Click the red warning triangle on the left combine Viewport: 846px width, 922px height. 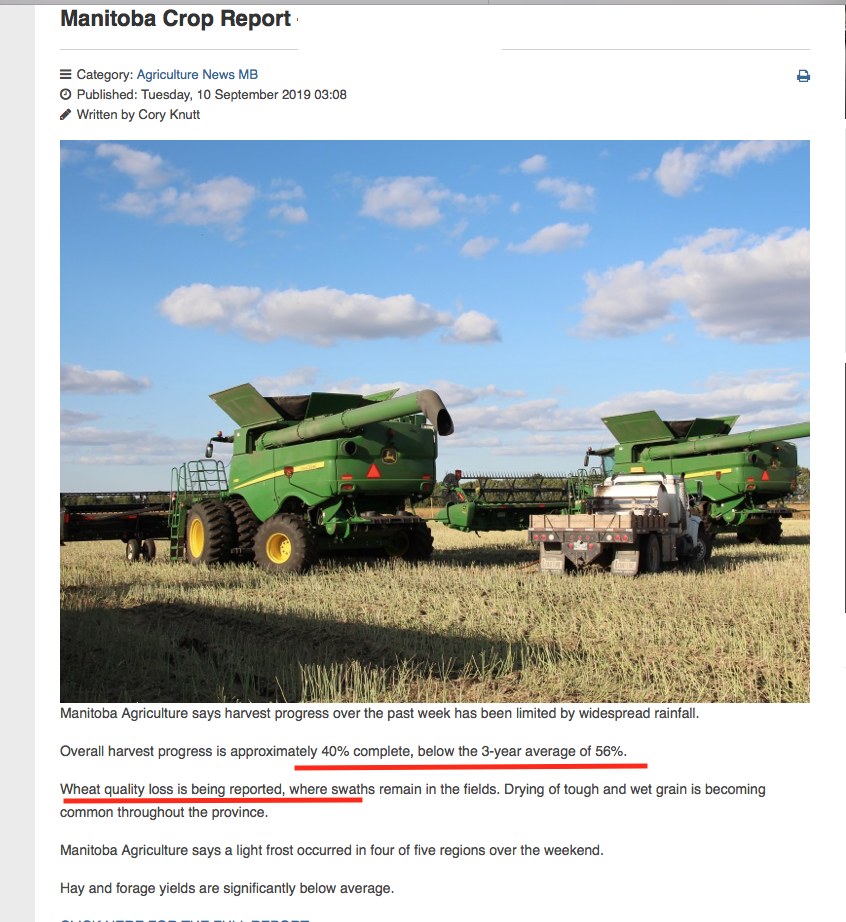373,471
